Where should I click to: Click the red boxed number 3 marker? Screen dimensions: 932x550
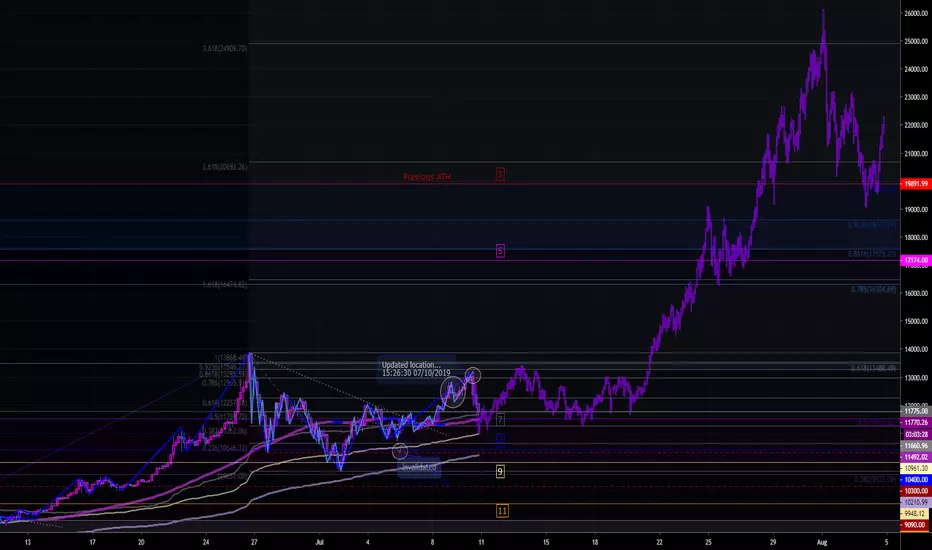[x=500, y=174]
